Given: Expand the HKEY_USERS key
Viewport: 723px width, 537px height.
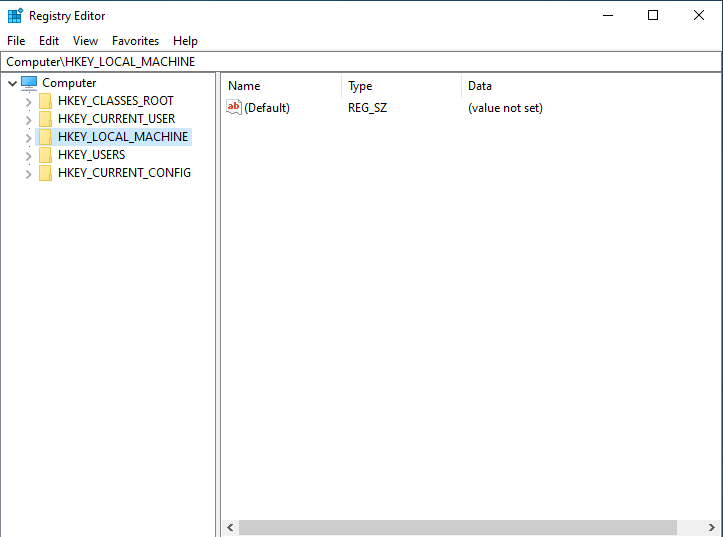Looking at the screenshot, I should tap(29, 156).
